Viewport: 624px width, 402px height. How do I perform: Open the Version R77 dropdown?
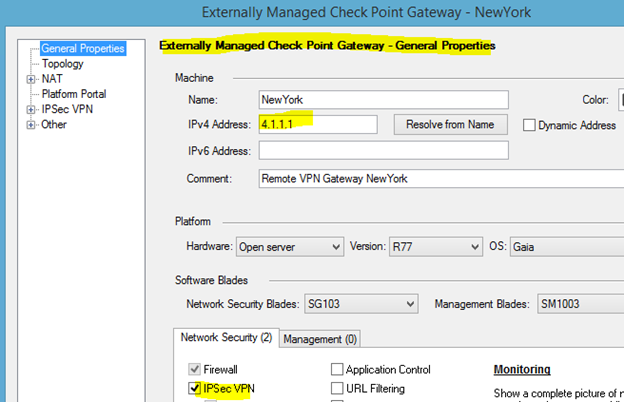[436, 247]
